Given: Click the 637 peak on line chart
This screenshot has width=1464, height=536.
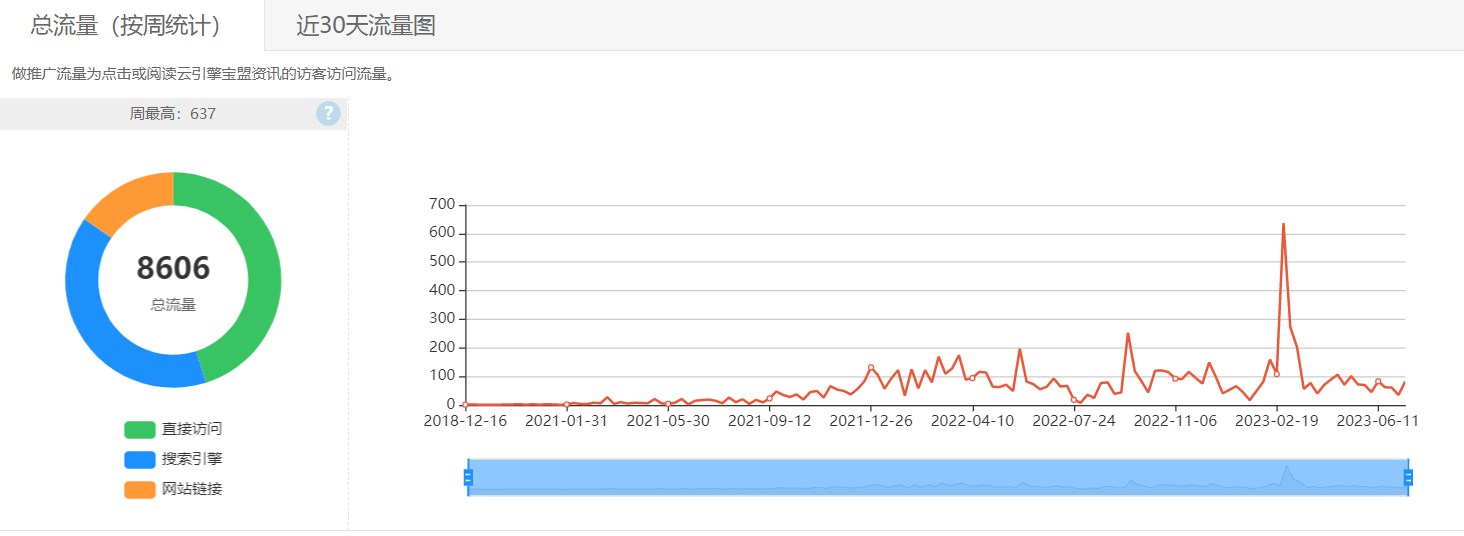Looking at the screenshot, I should pyautogui.click(x=1283, y=224).
